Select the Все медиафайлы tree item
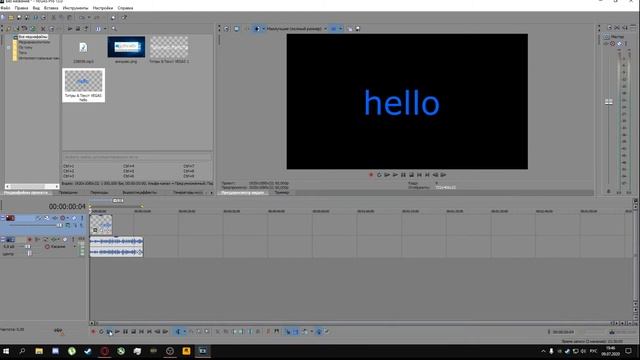 [x=33, y=37]
